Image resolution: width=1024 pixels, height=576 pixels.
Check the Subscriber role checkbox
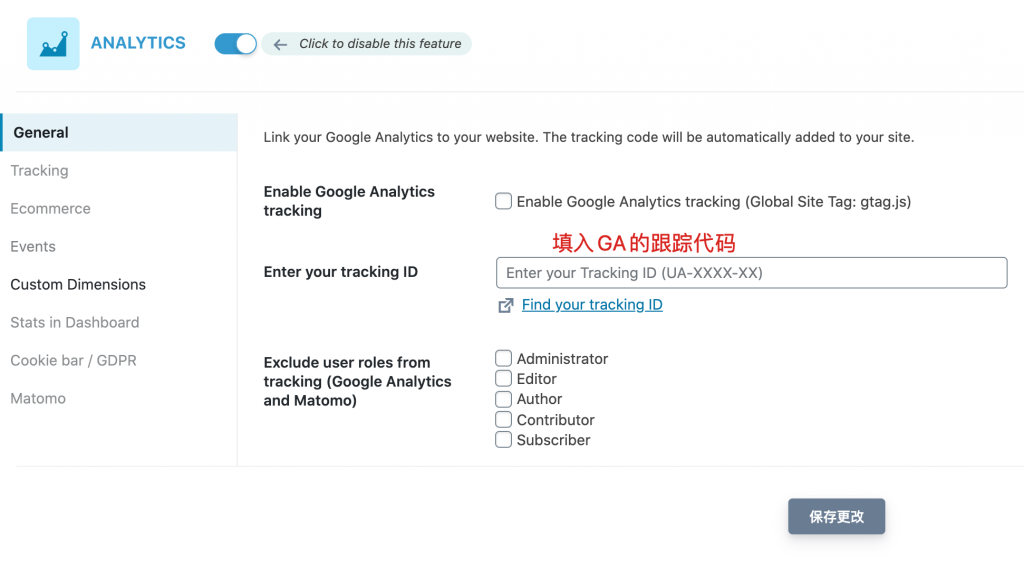504,440
